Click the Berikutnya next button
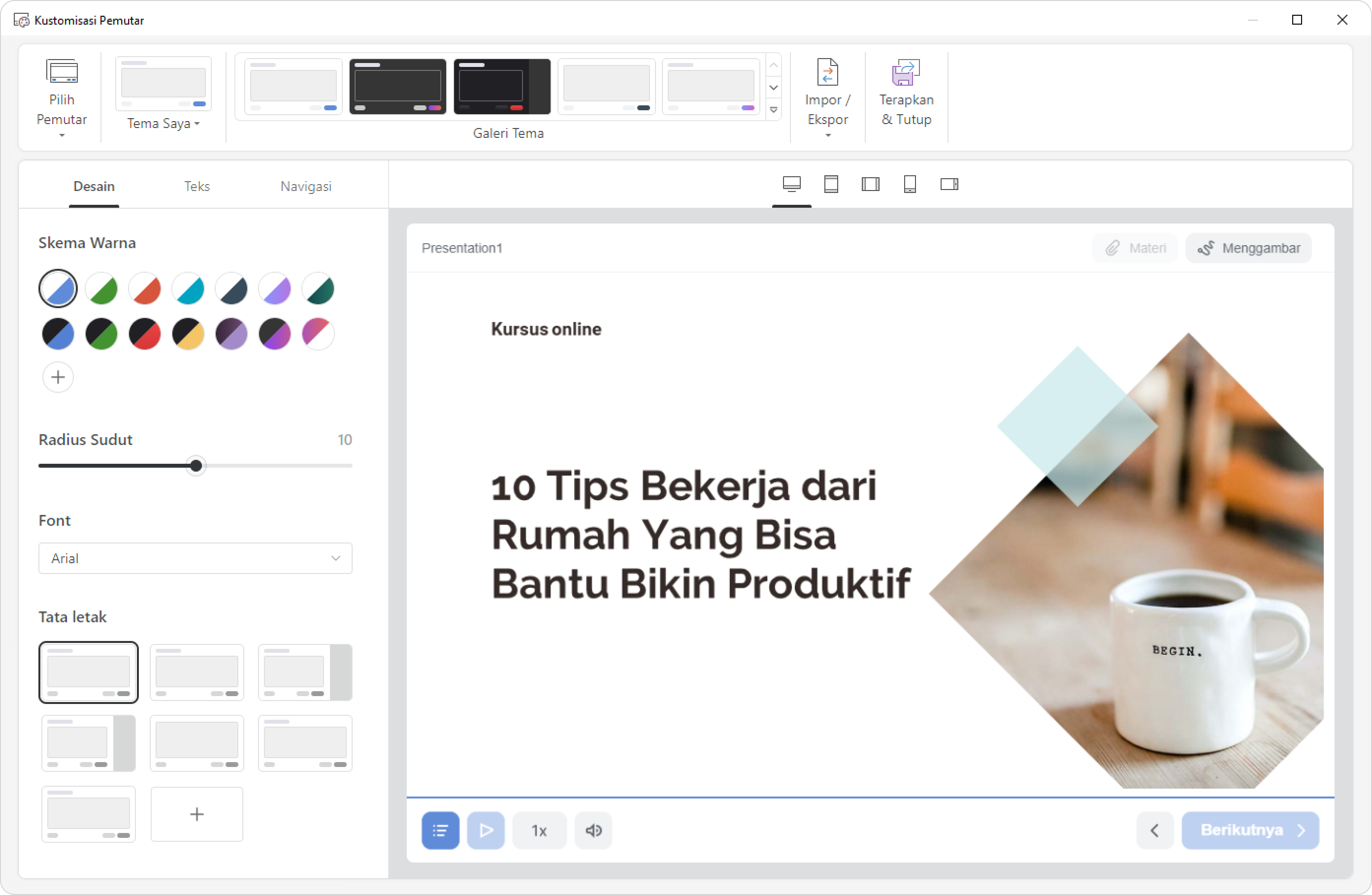 [x=1250, y=830]
